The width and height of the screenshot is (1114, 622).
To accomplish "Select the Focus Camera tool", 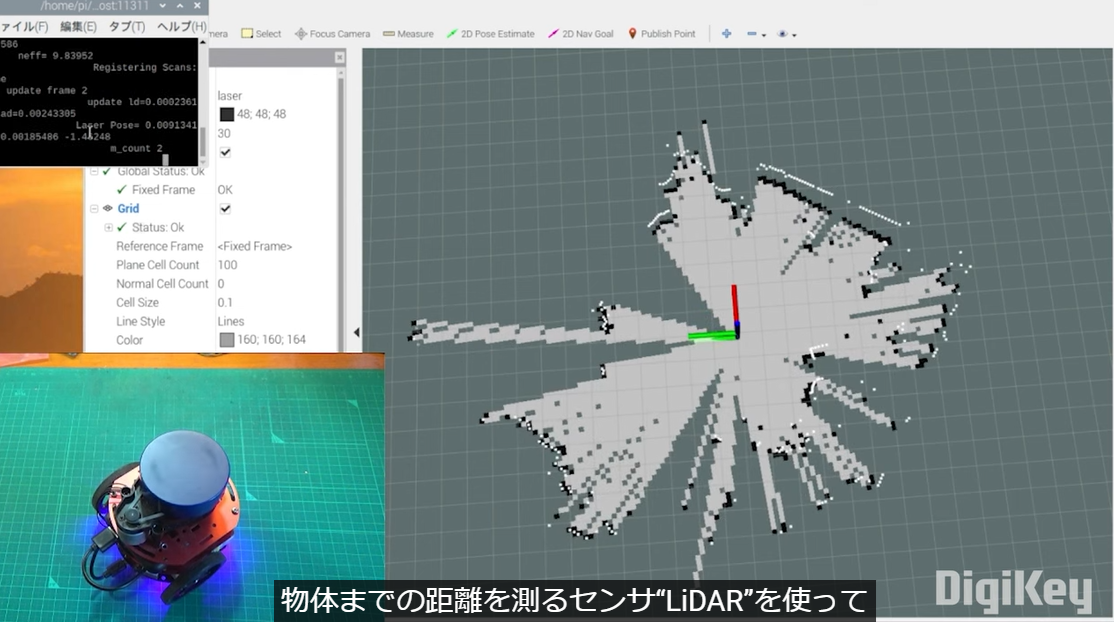I will tap(332, 34).
